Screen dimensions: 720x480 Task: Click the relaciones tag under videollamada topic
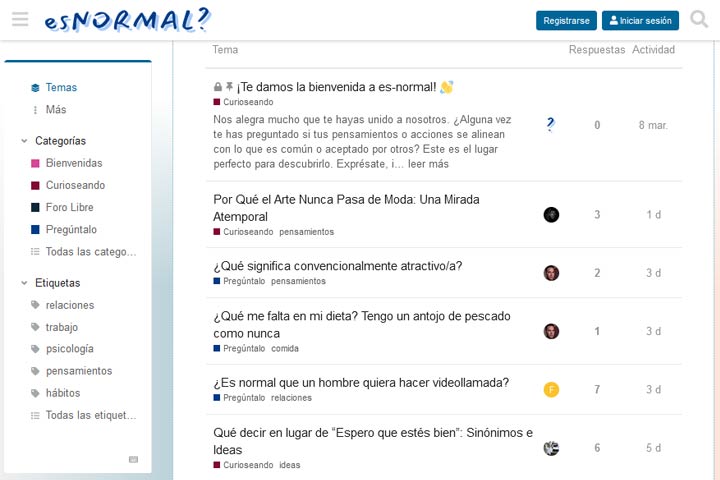(x=291, y=398)
